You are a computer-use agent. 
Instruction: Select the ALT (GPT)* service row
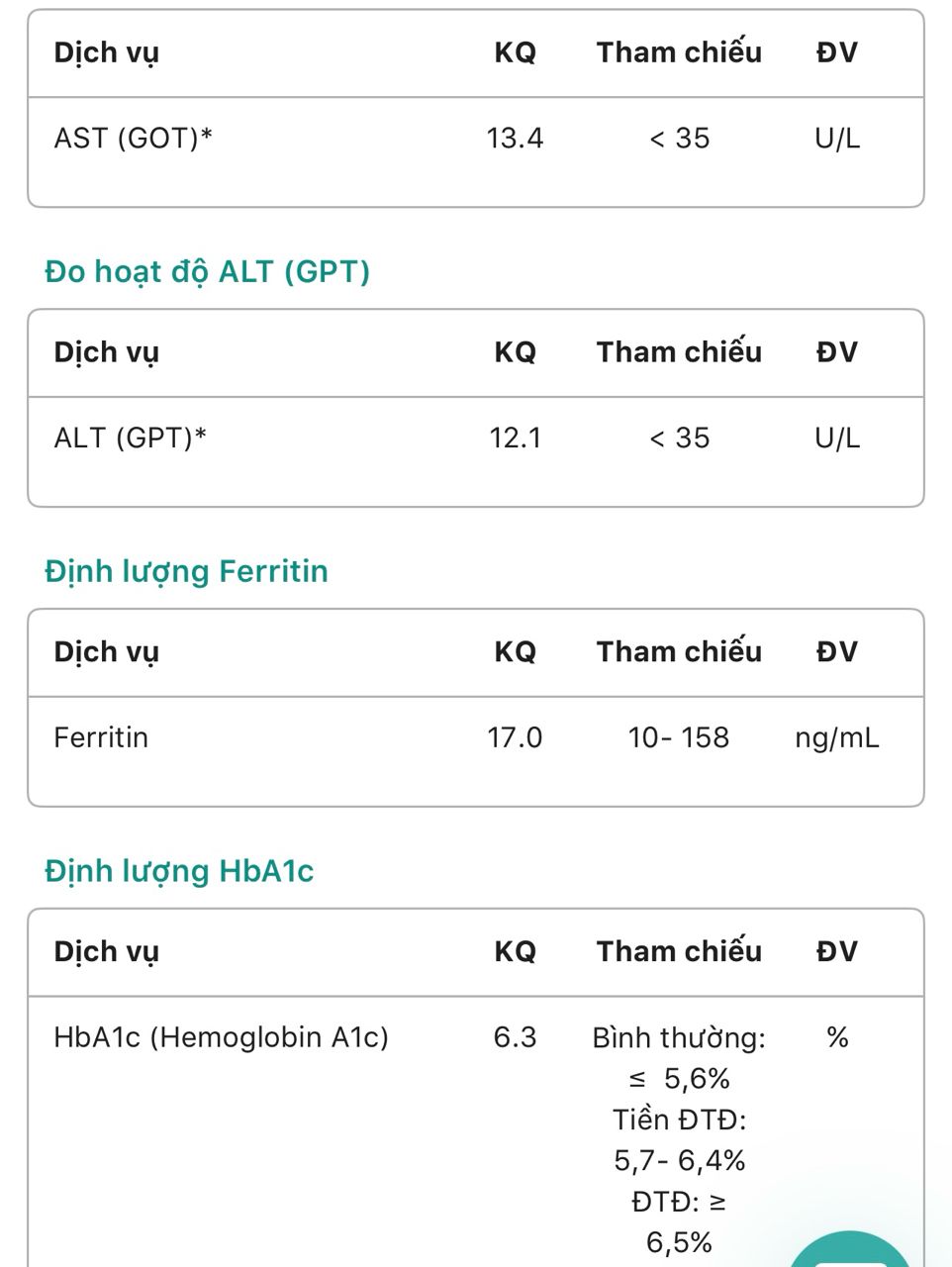pyautogui.click(x=476, y=439)
